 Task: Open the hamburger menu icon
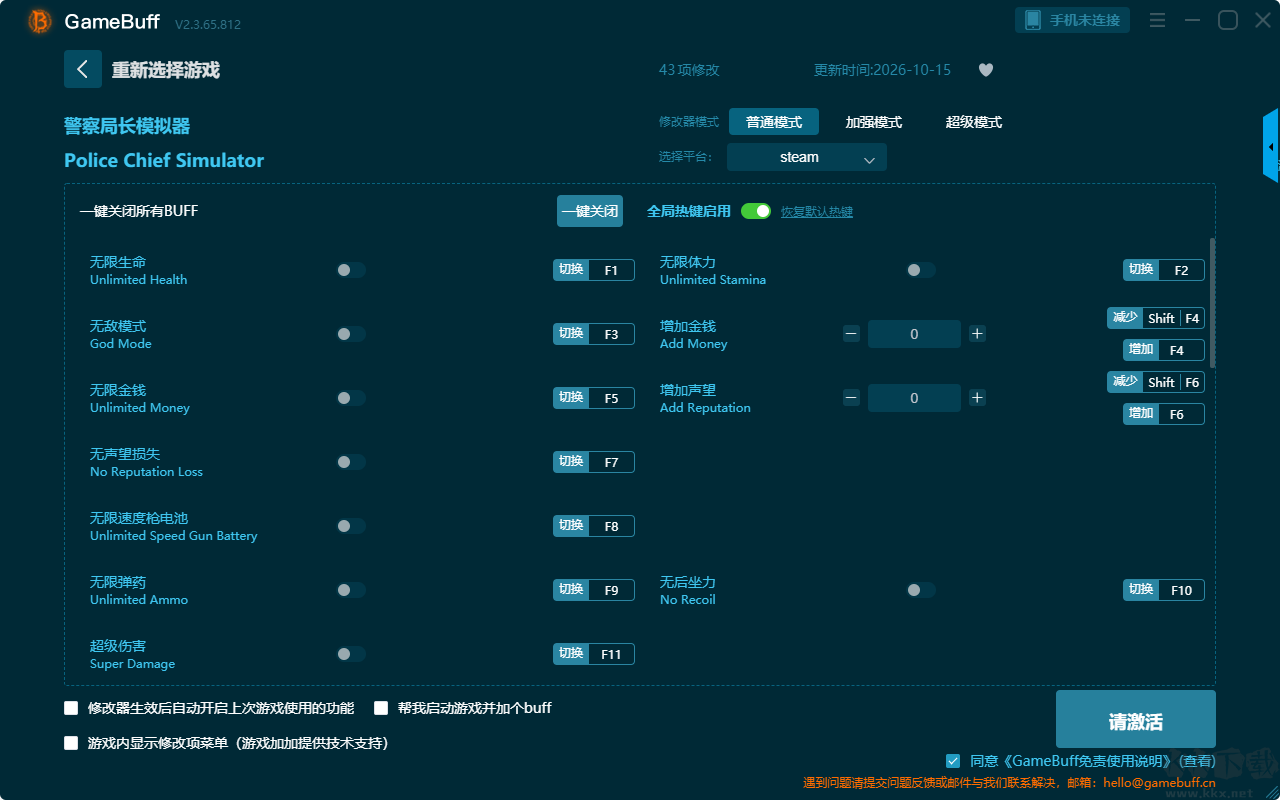coord(1157,20)
